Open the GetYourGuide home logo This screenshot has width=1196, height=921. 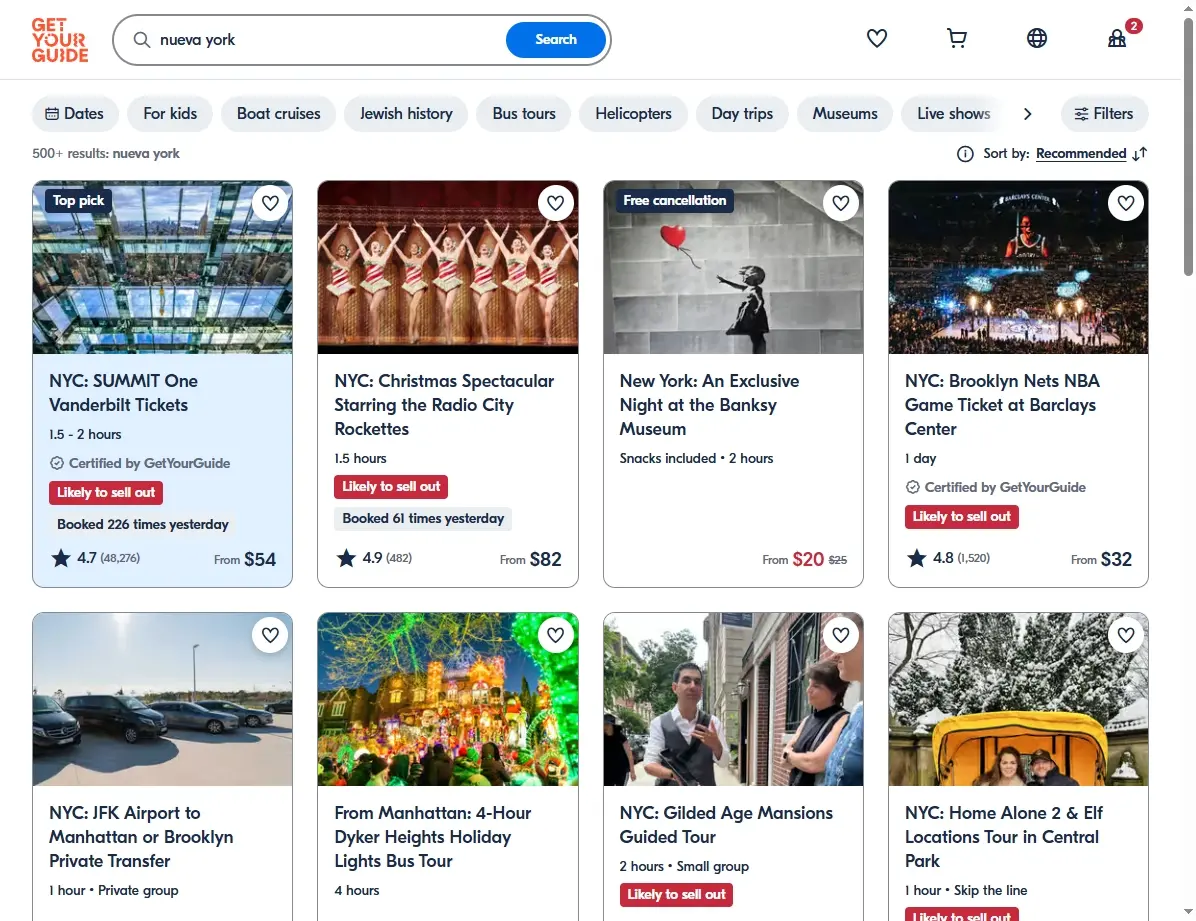[x=59, y=40]
